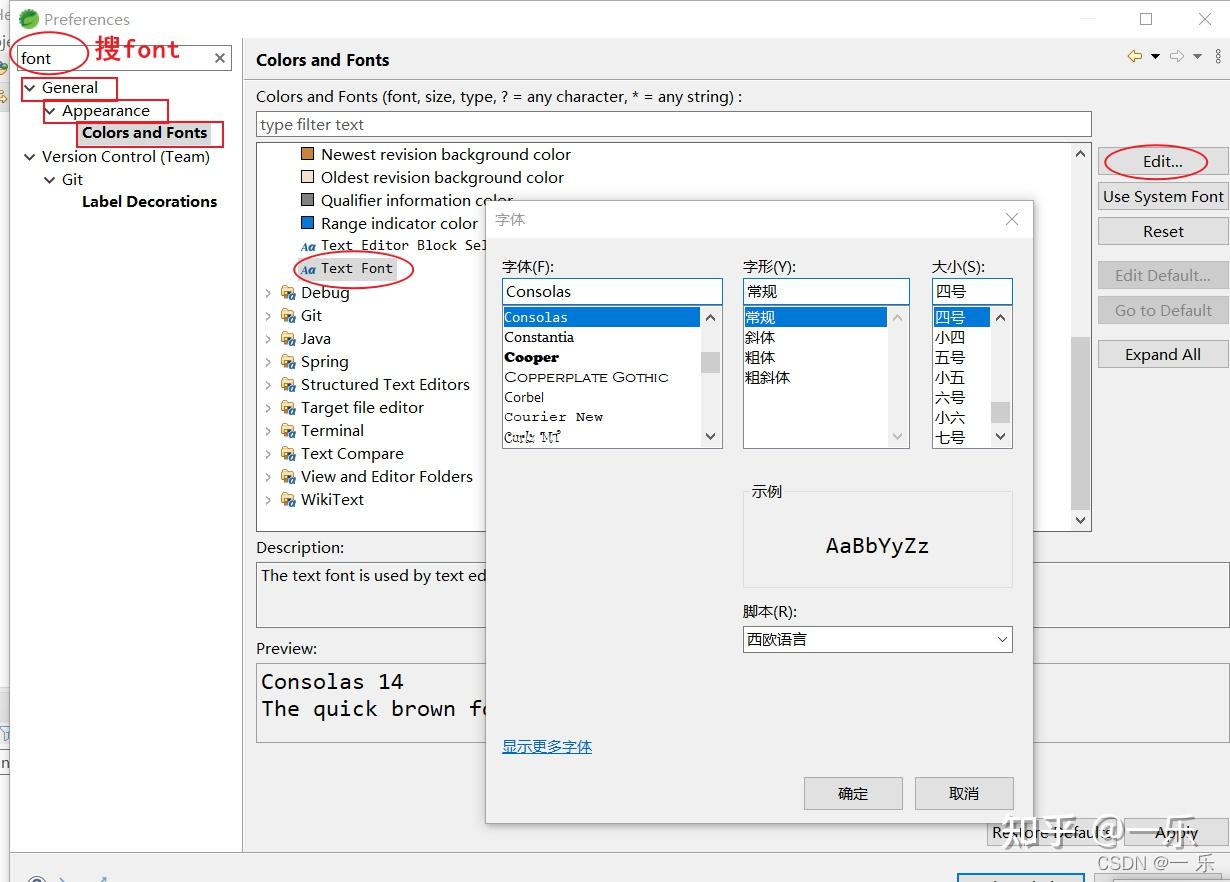Close the 字体 font dialog

(1011, 220)
